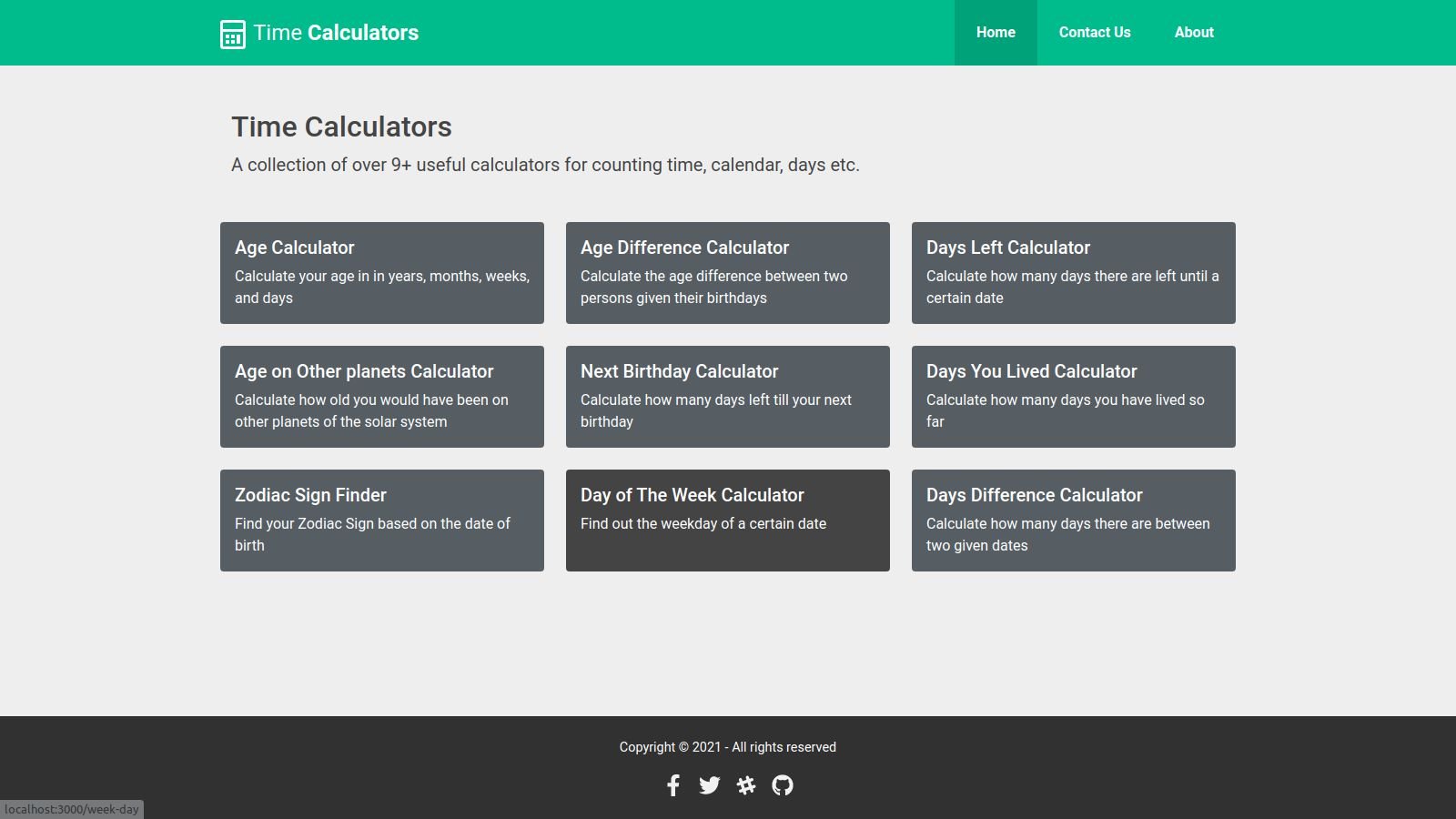
Task: Open the Facebook icon in footer
Action: click(673, 785)
